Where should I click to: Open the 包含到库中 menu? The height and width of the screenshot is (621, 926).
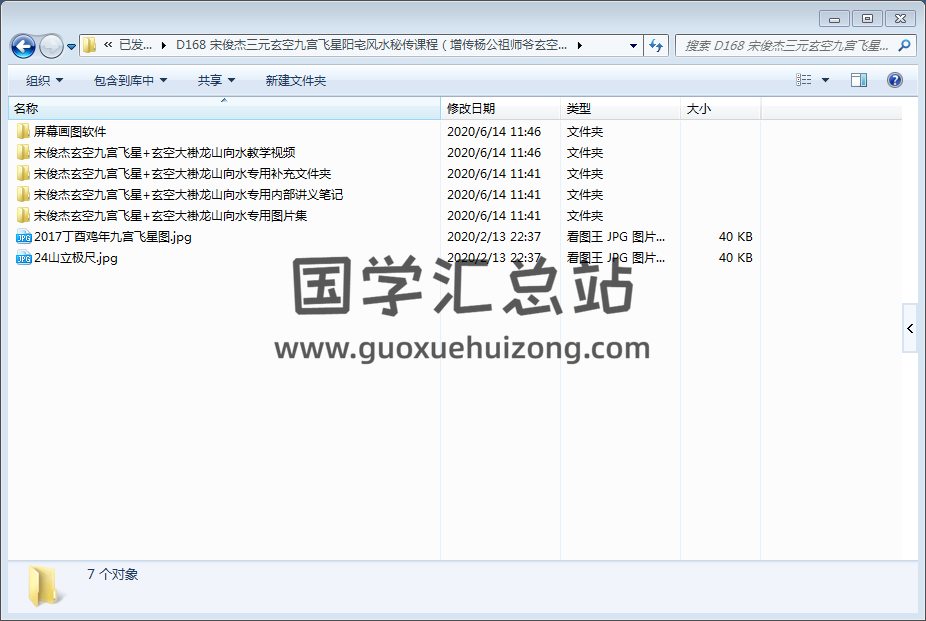[130, 80]
